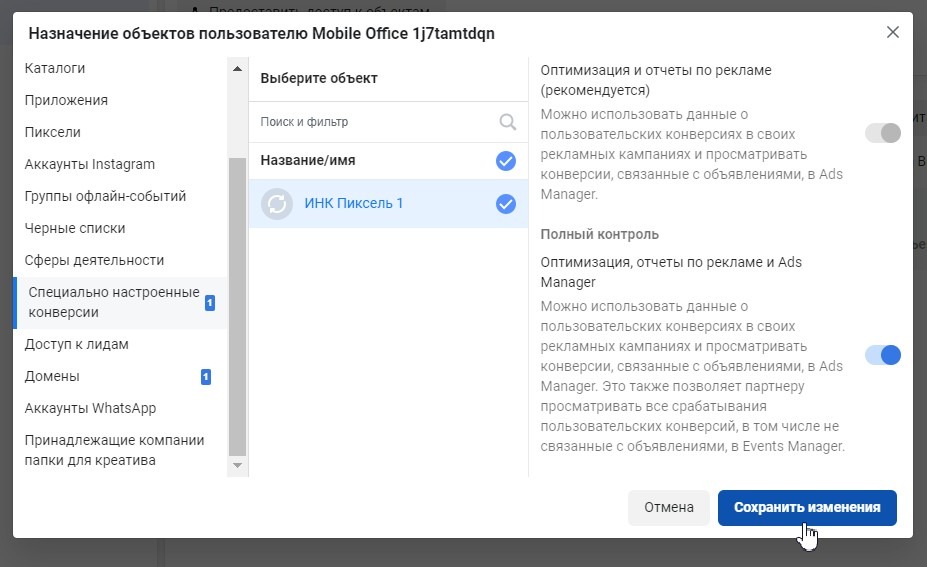Select Пиксели in the left list
Screen dimensions: 927x567
[53, 132]
